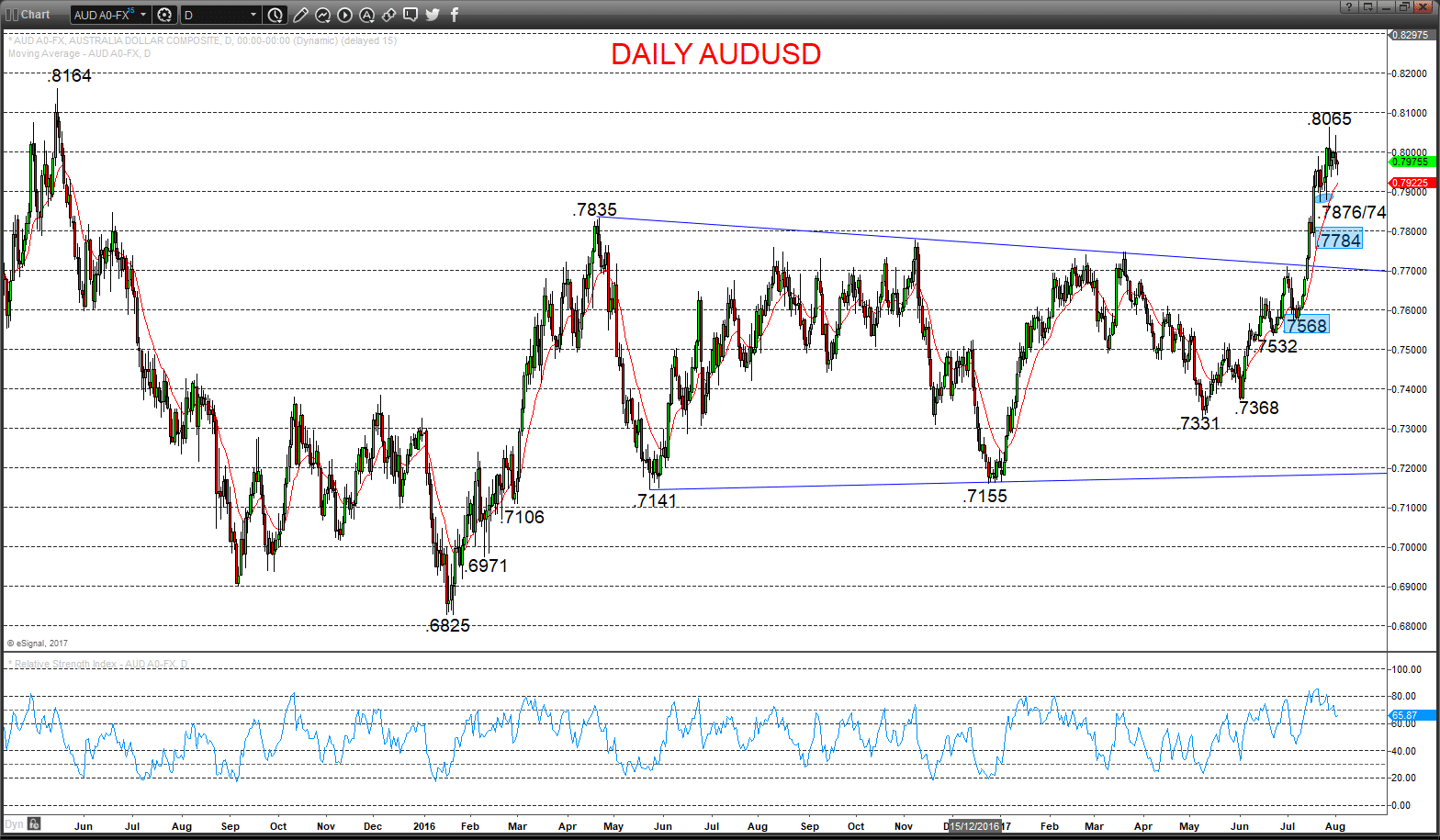Click the eSignal, 2017 copyright text

tap(38, 644)
